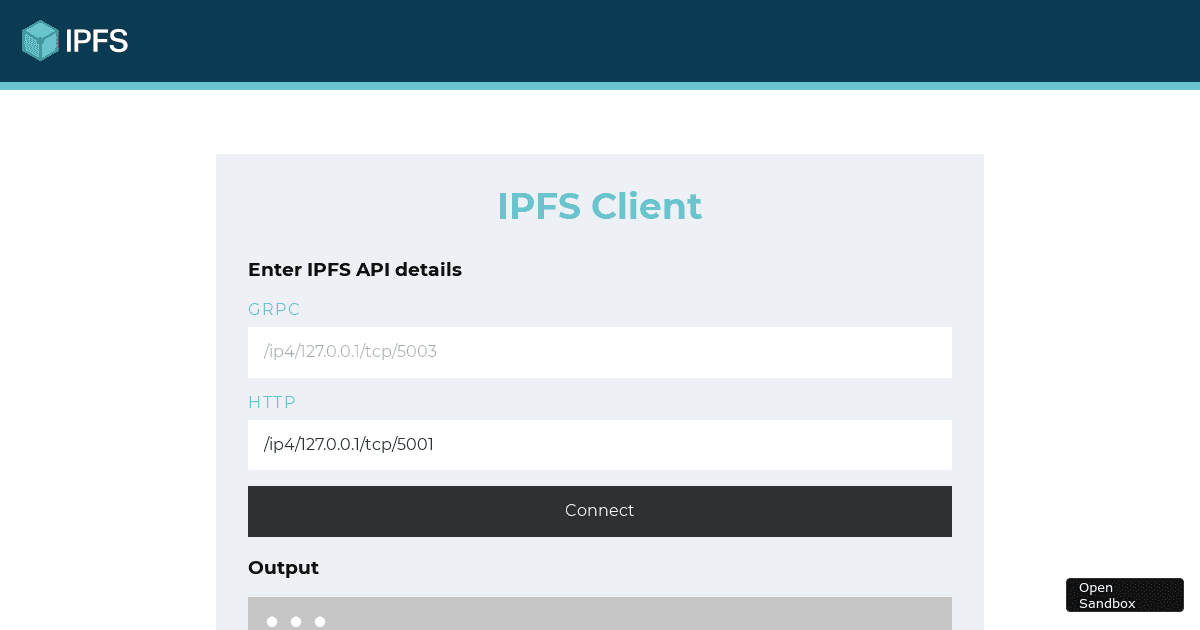Click the Enter IPFS API details heading

355,270
